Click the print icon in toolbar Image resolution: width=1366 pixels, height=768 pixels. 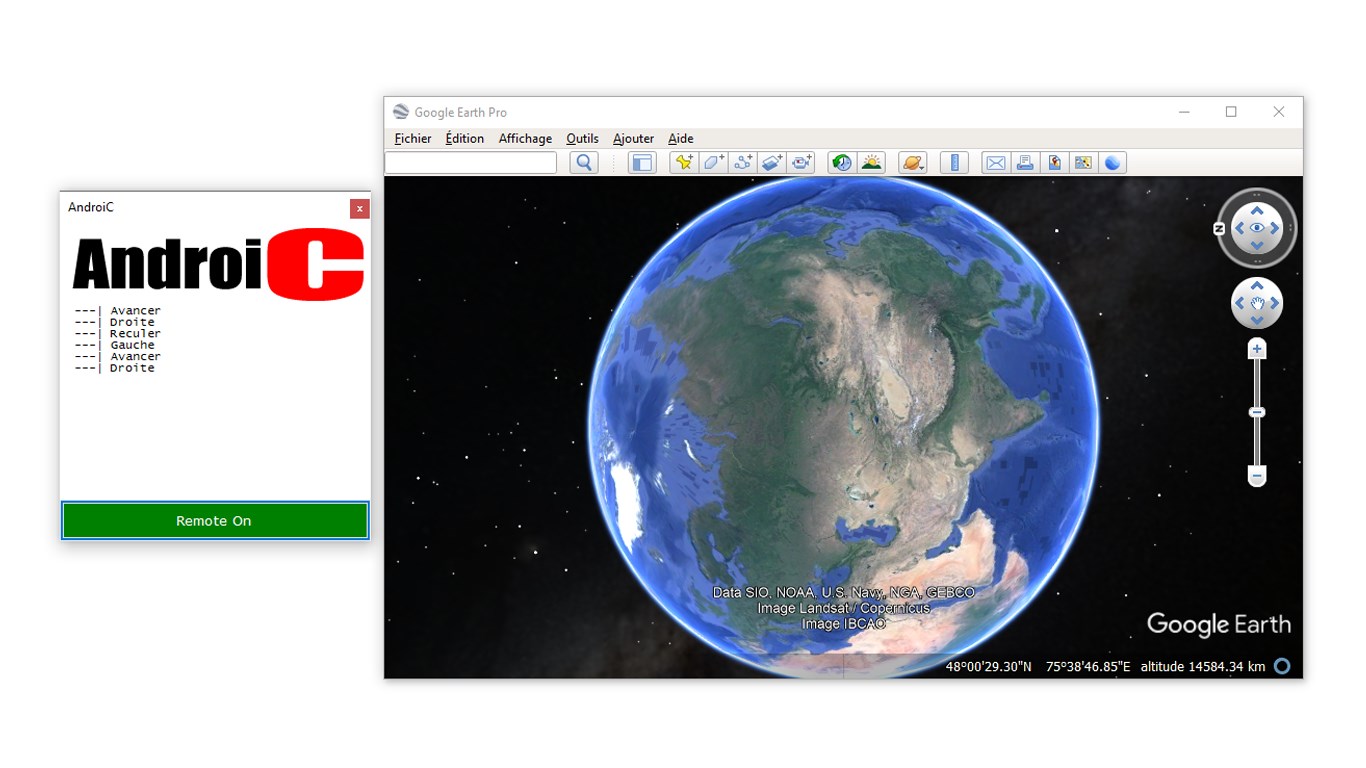[x=1025, y=162]
